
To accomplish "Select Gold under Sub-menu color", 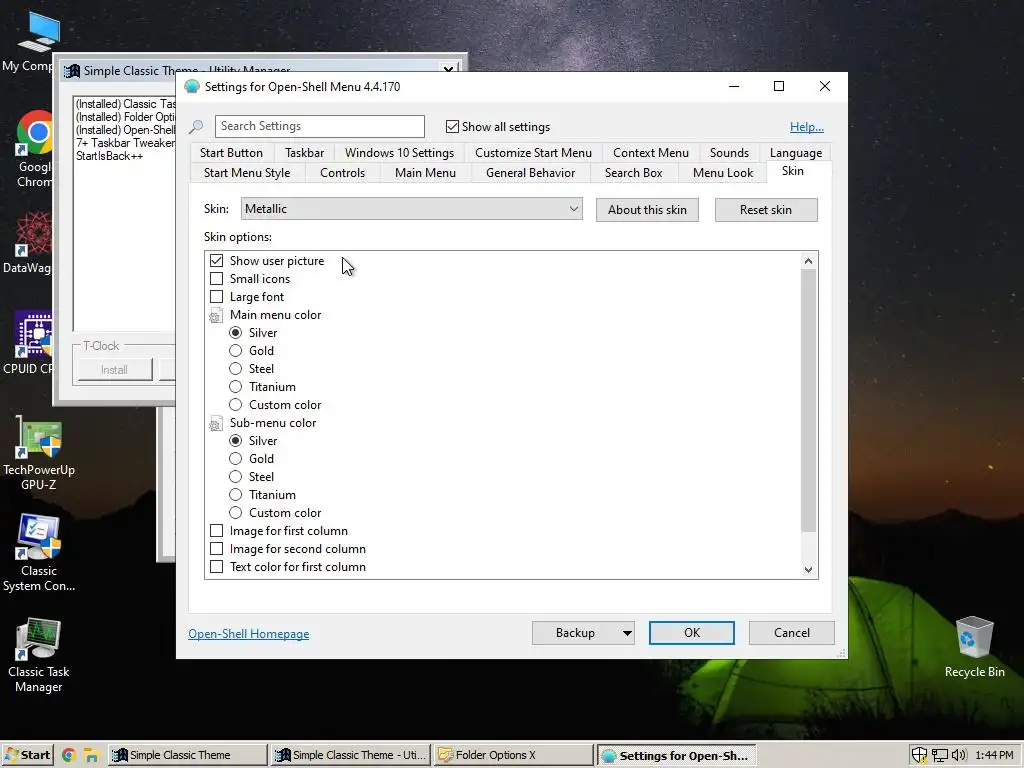I will [235, 458].
